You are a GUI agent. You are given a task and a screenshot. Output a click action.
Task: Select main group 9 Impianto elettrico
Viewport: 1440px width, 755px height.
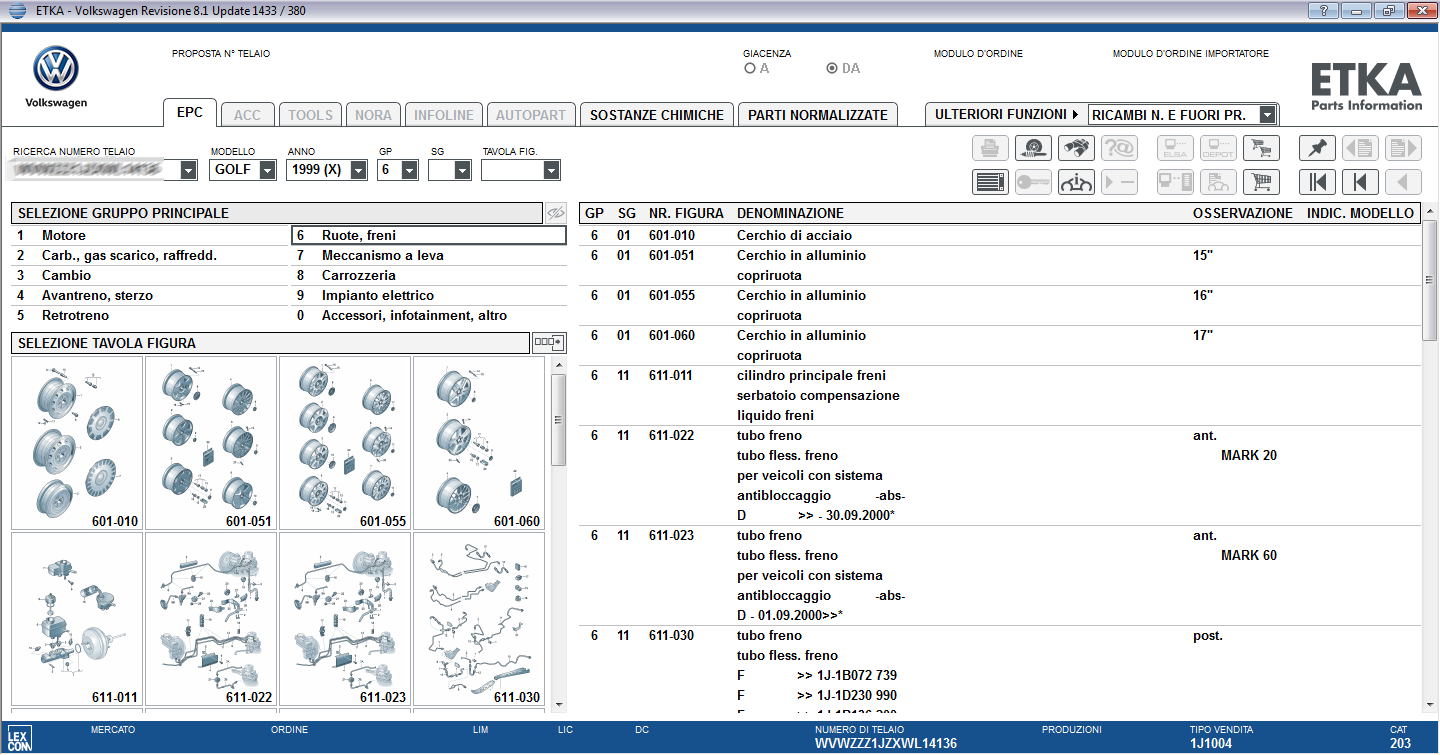pyautogui.click(x=429, y=295)
